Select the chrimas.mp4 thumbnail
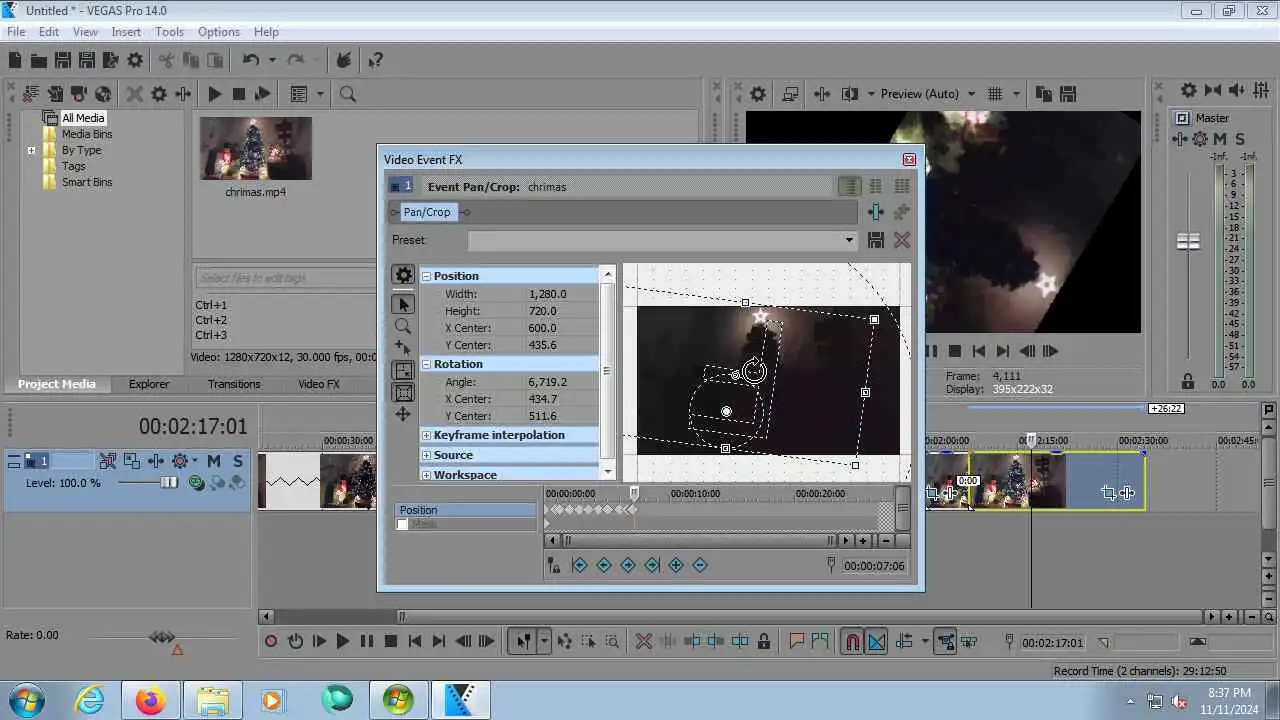 point(256,149)
